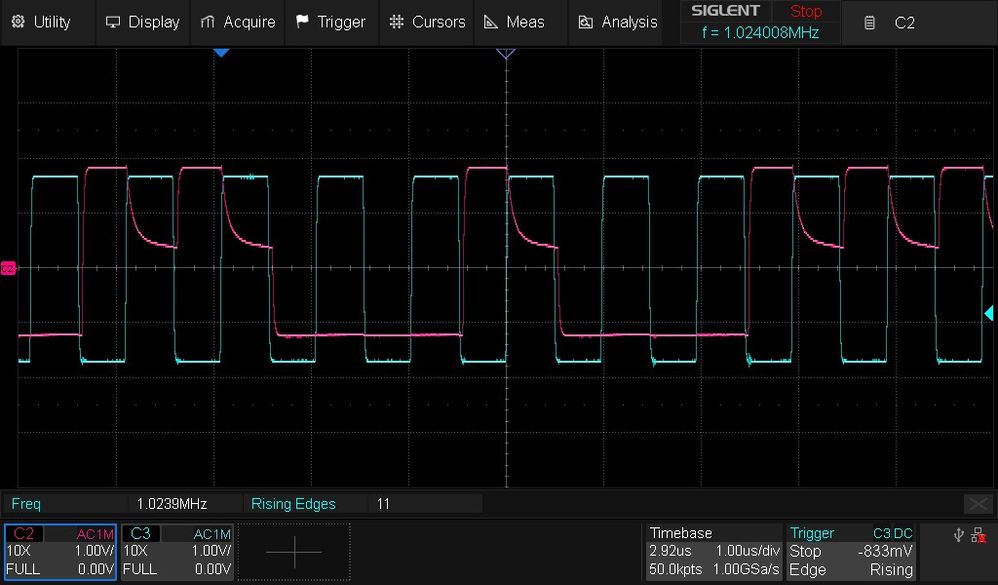Click the C2 1.00V/ vertical scale value
This screenshot has width=998, height=585.
pos(94,551)
